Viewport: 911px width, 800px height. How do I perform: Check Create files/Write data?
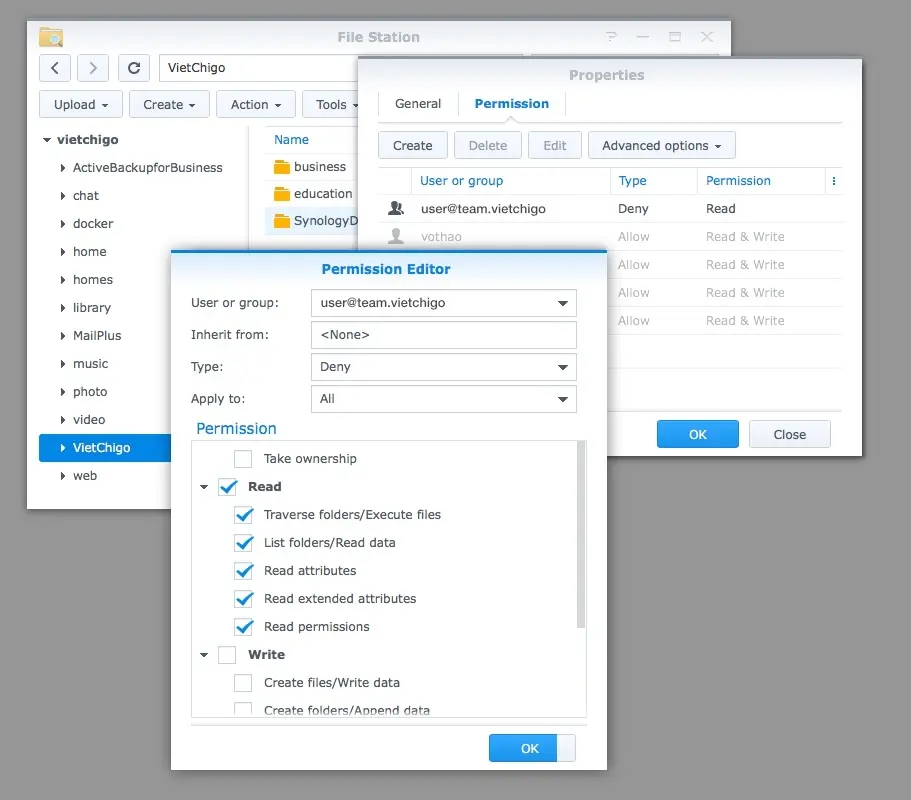point(243,683)
